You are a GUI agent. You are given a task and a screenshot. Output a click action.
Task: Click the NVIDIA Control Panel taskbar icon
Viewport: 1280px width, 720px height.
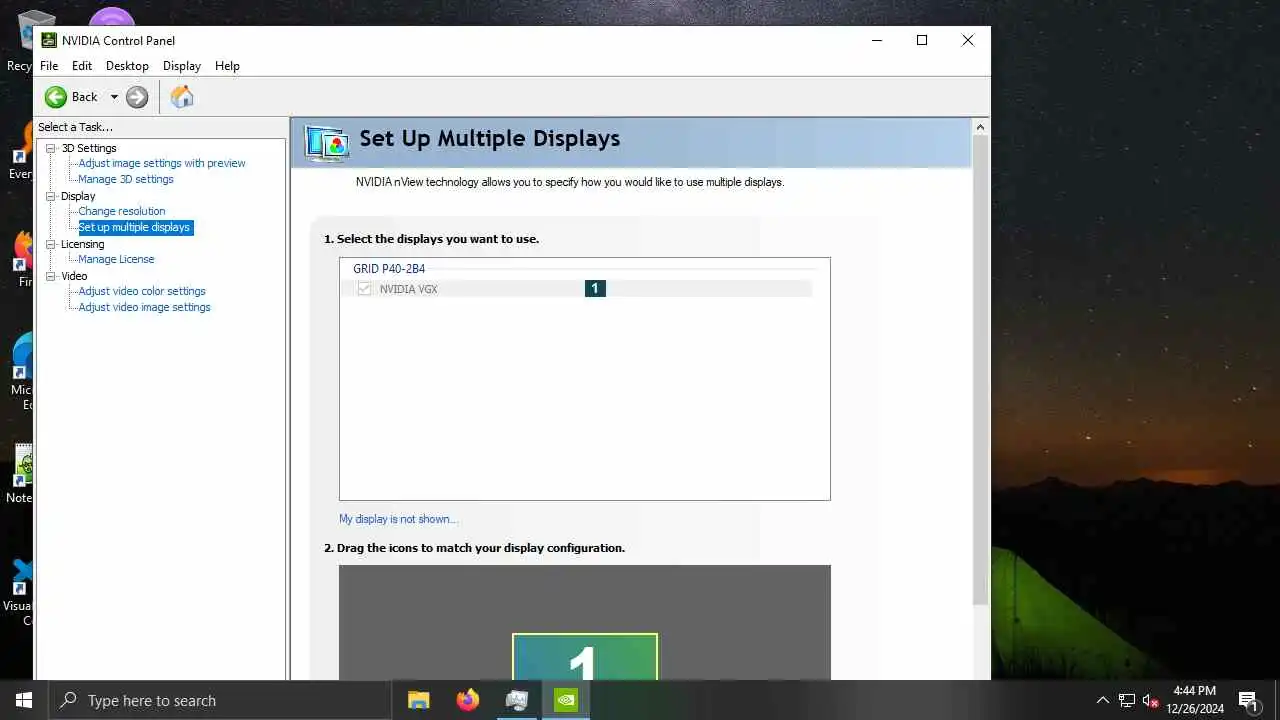pos(566,700)
